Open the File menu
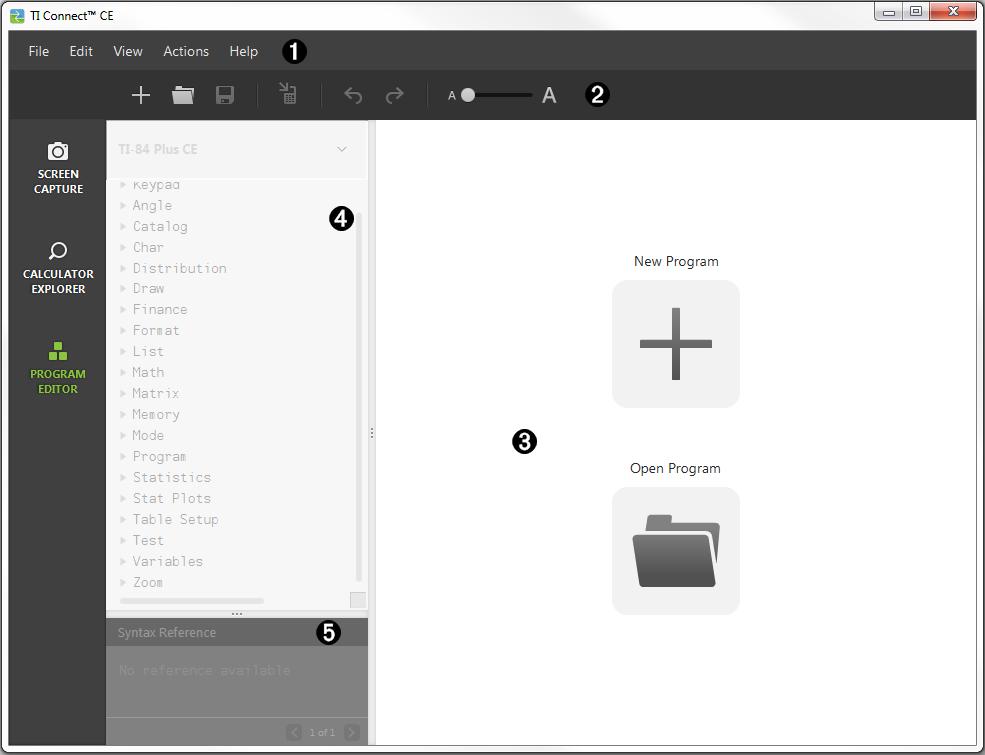Viewport: 985px width, 755px height. pyautogui.click(x=38, y=51)
